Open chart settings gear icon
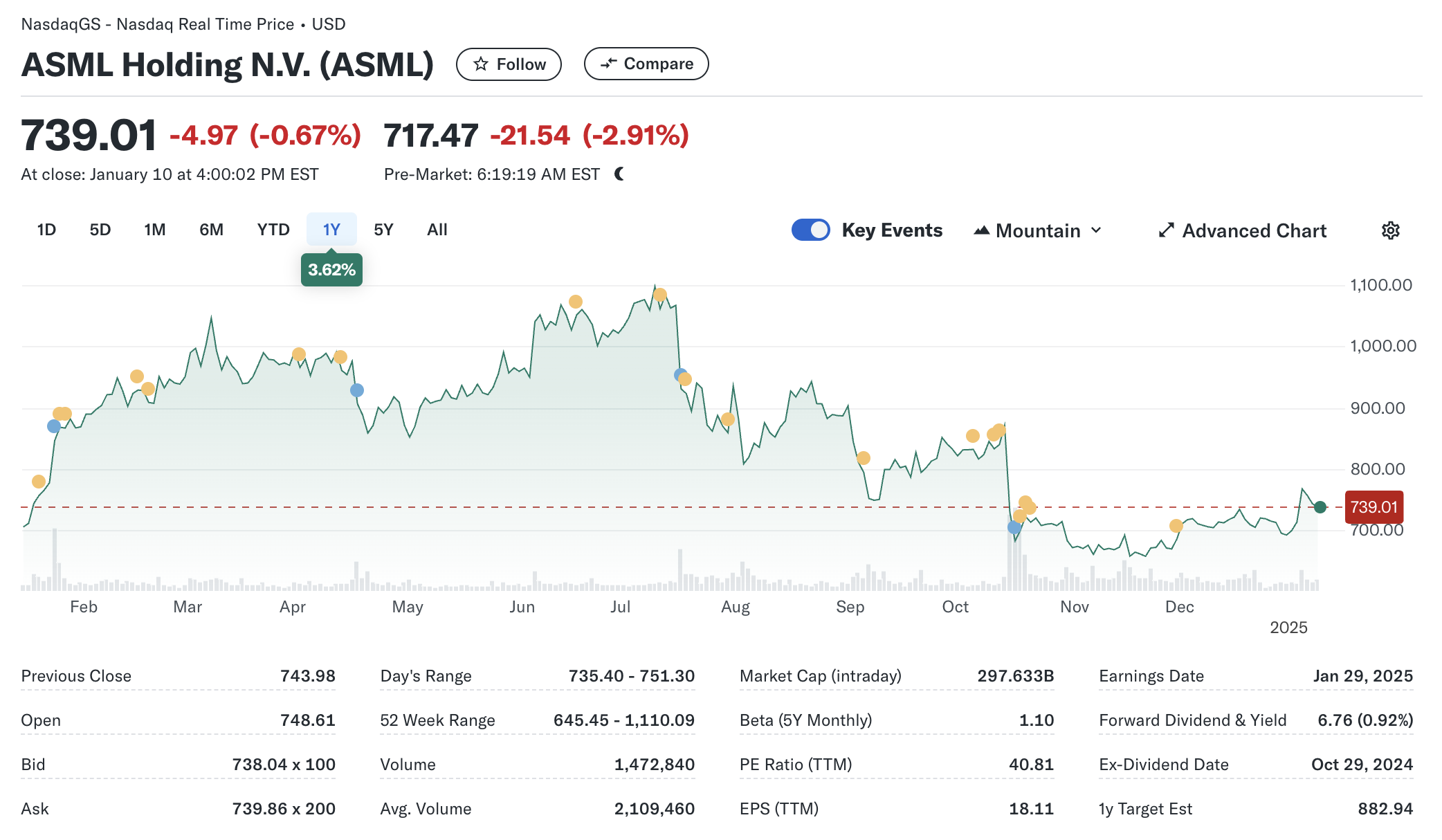 coord(1390,230)
